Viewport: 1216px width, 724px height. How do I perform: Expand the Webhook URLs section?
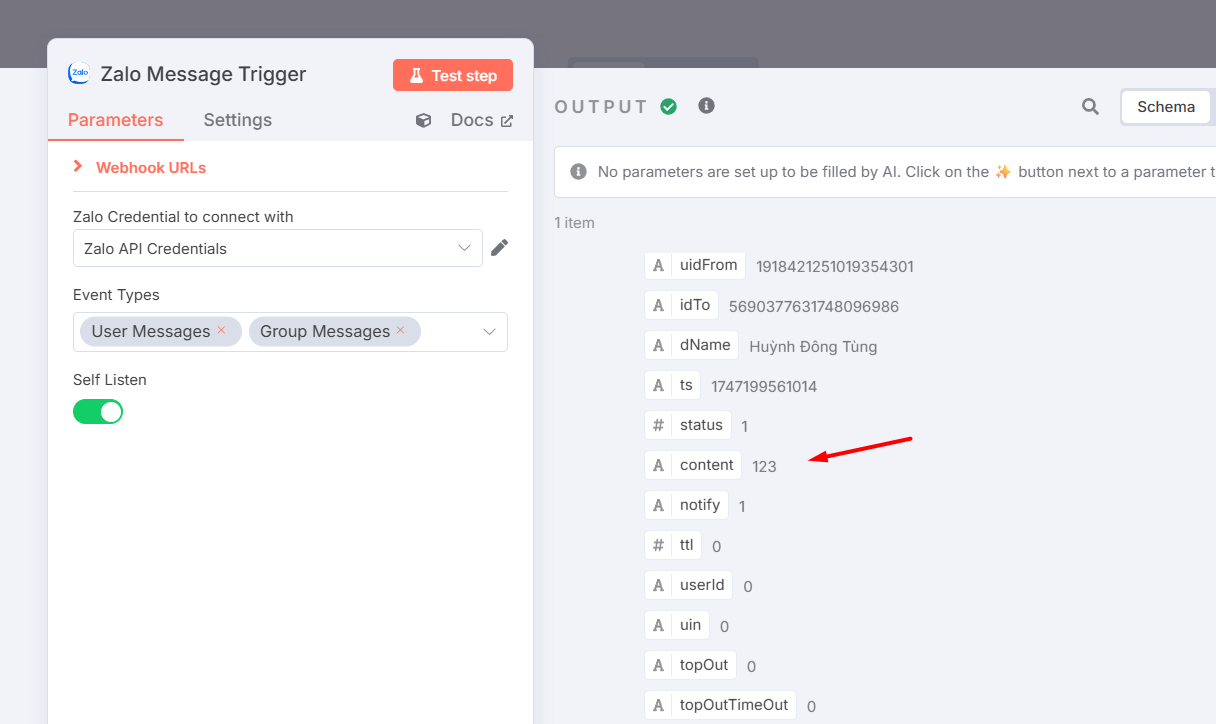click(x=140, y=167)
